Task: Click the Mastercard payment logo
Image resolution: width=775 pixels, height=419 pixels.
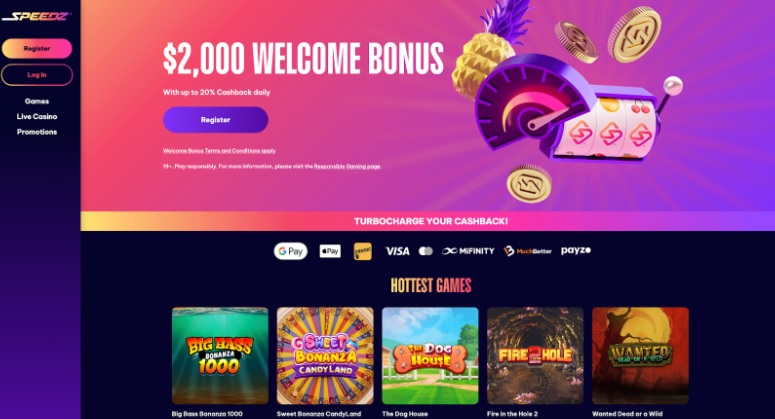Action: [426, 251]
